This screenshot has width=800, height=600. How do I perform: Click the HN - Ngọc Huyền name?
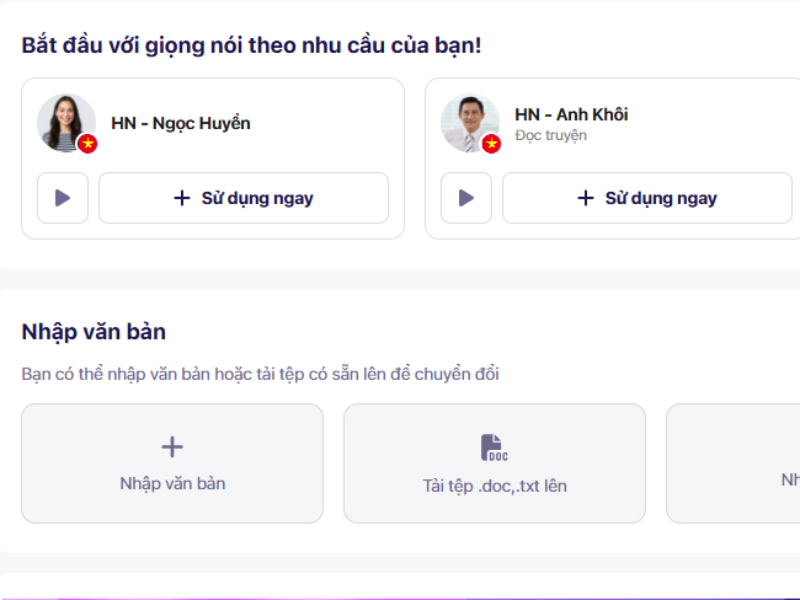[x=181, y=123]
